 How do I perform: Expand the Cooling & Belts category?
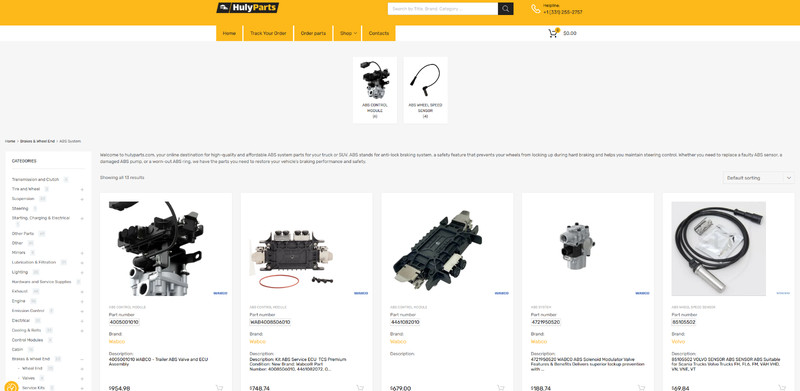click(82, 331)
